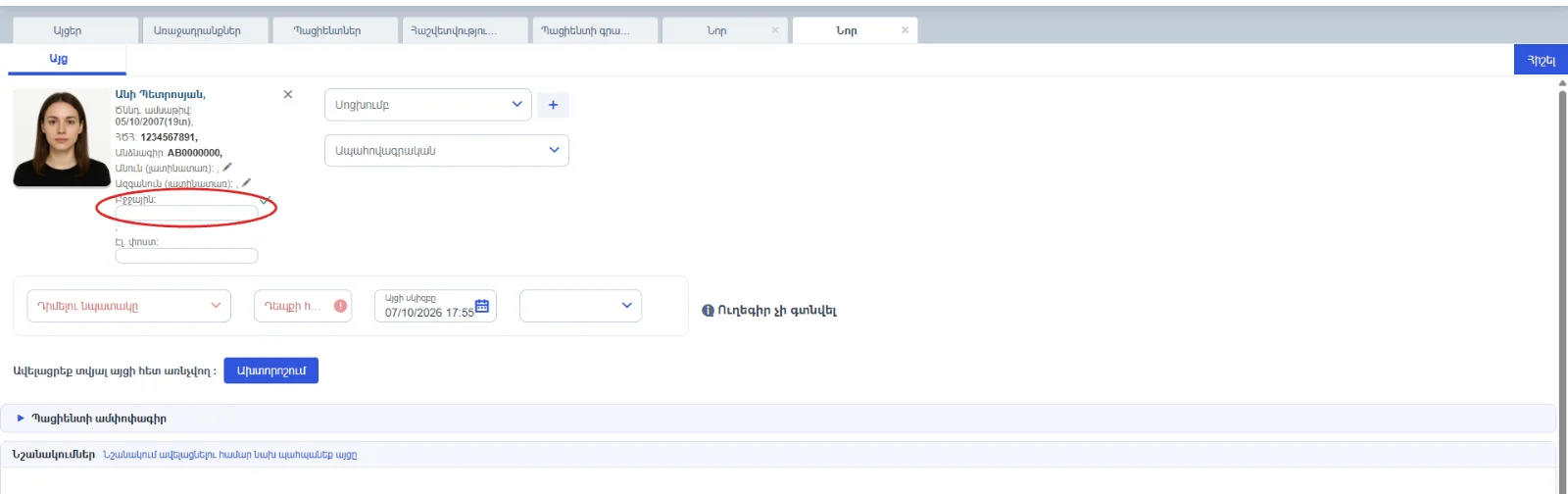
Task: Edit Անուն (լատինատառ) with pencil icon
Action: tap(227, 168)
